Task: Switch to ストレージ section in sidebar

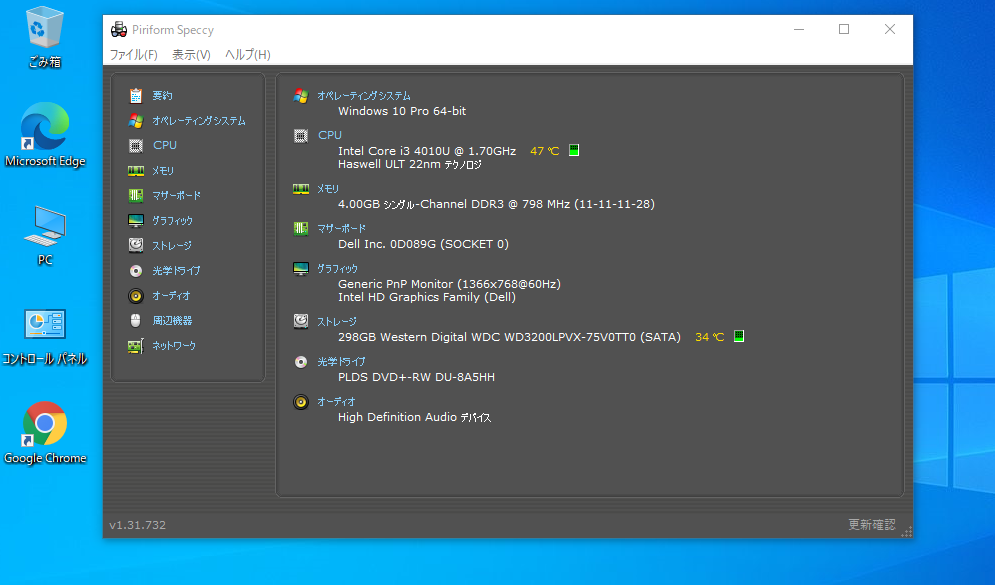Action: point(172,246)
